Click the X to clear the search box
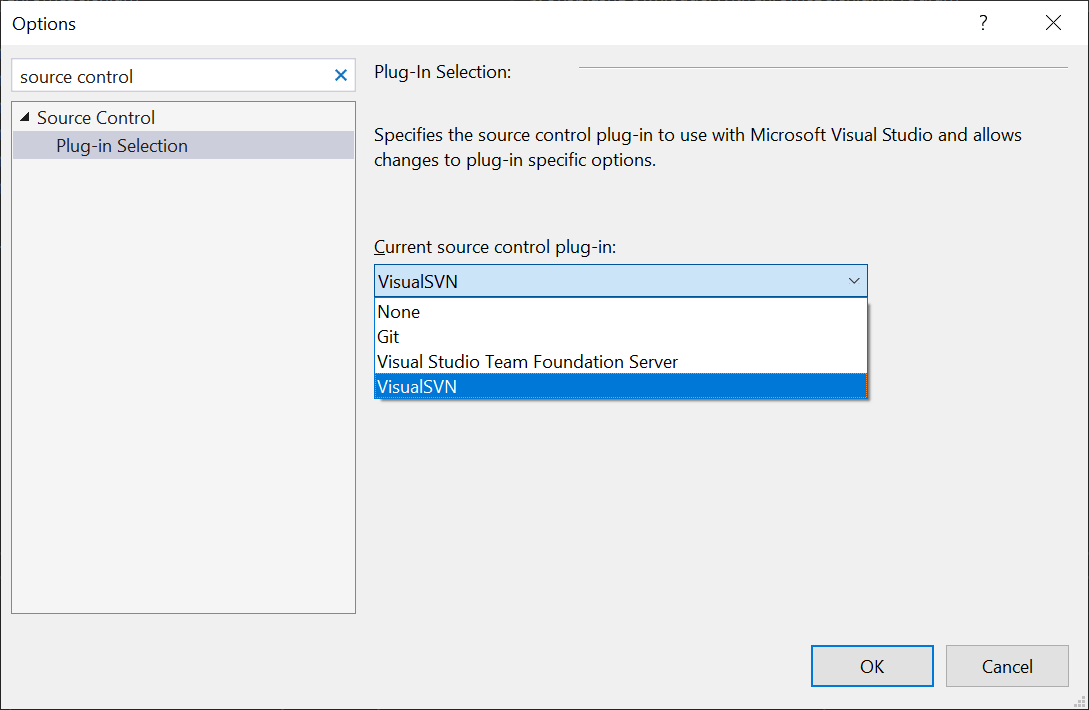 (340, 75)
